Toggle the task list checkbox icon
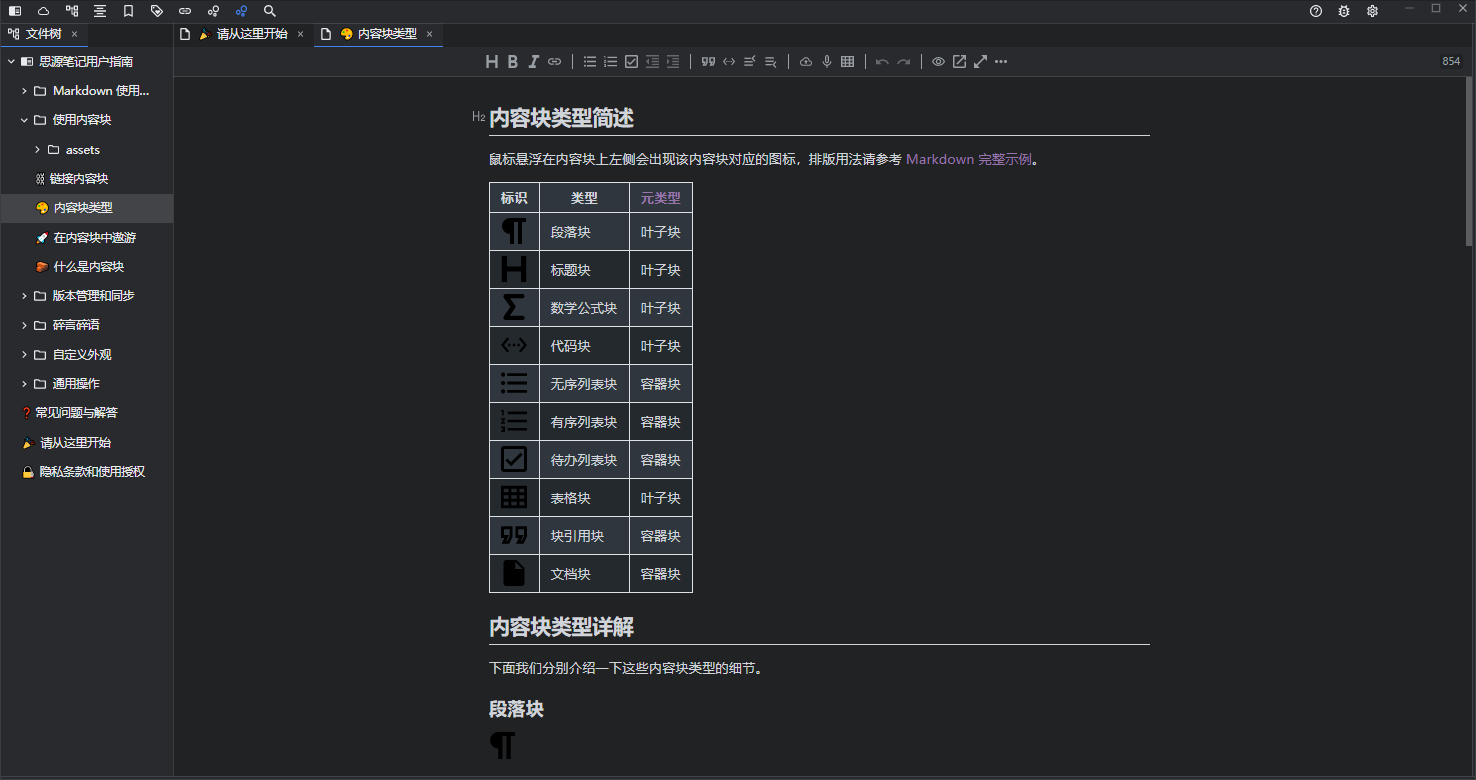Image resolution: width=1476 pixels, height=780 pixels. coord(631,62)
